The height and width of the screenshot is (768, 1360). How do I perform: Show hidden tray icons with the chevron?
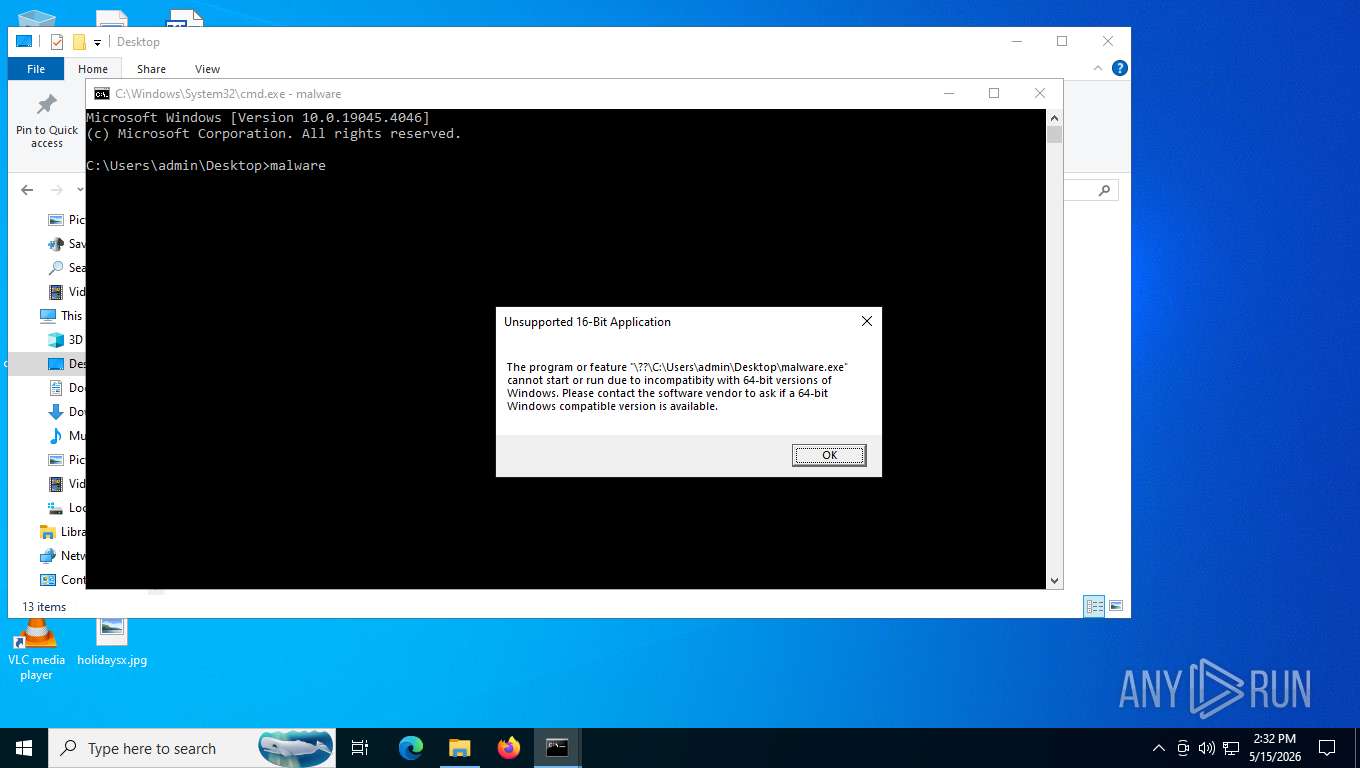(x=1159, y=748)
